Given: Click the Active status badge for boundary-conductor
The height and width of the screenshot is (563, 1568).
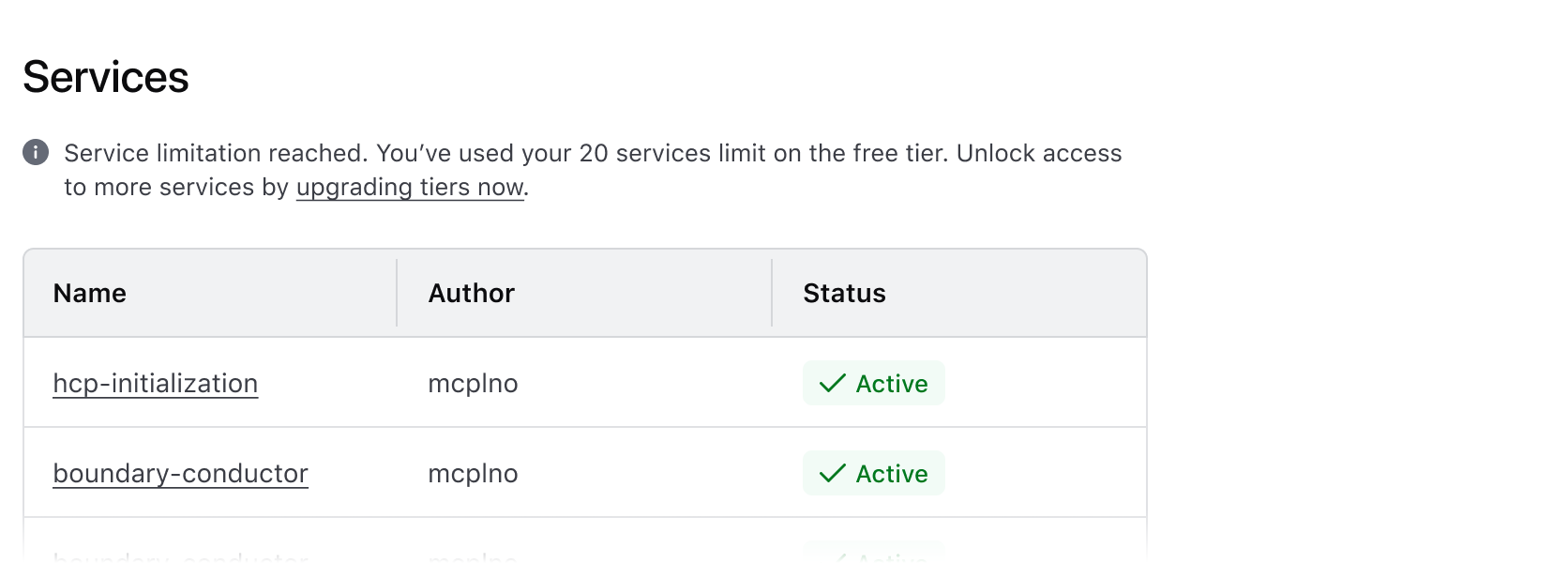Looking at the screenshot, I should pos(873,473).
